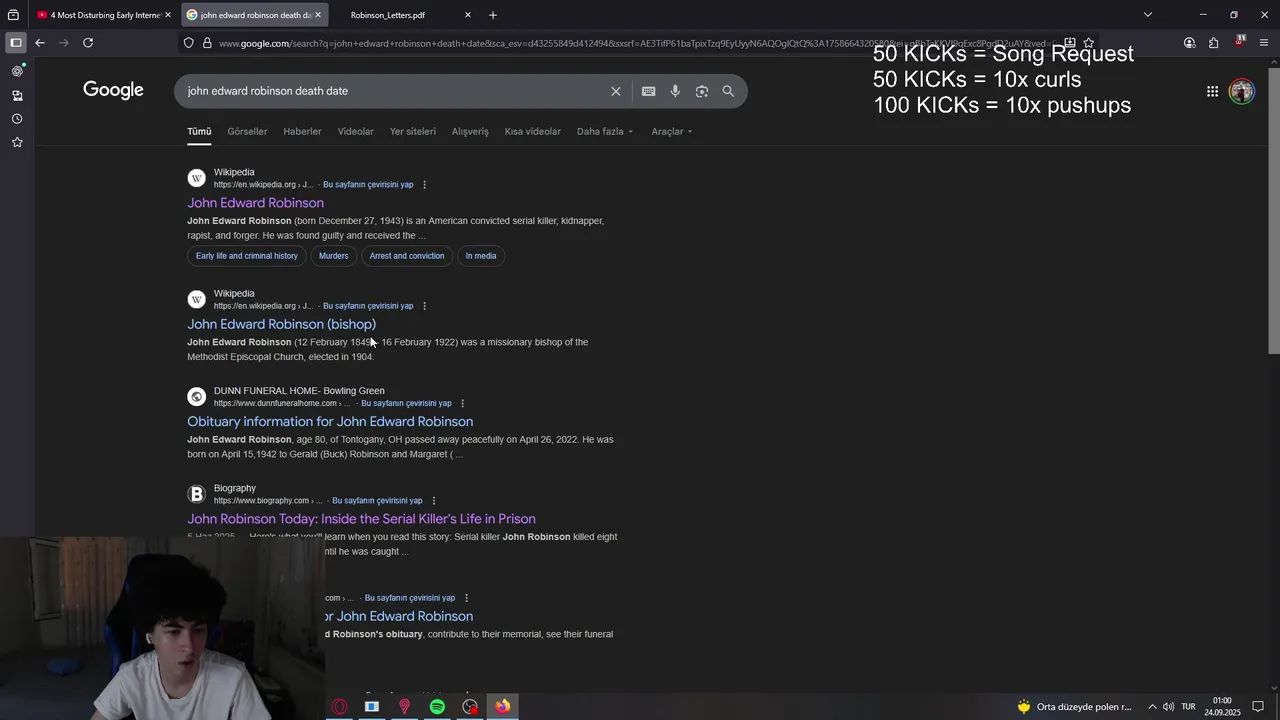Open the Google apps grid
Viewport: 1280px width, 720px height.
click(1212, 91)
